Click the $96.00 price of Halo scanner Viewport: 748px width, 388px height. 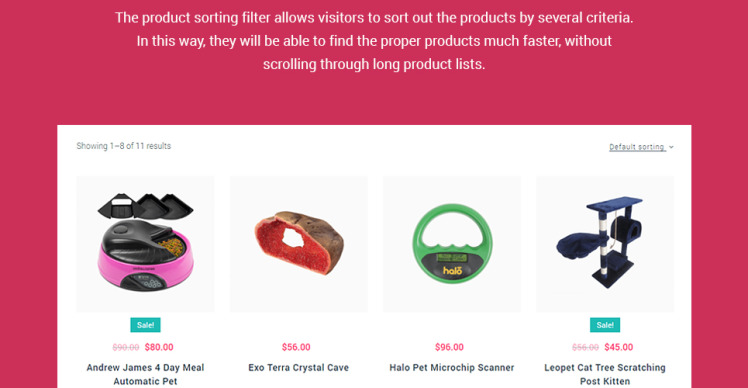coord(449,347)
